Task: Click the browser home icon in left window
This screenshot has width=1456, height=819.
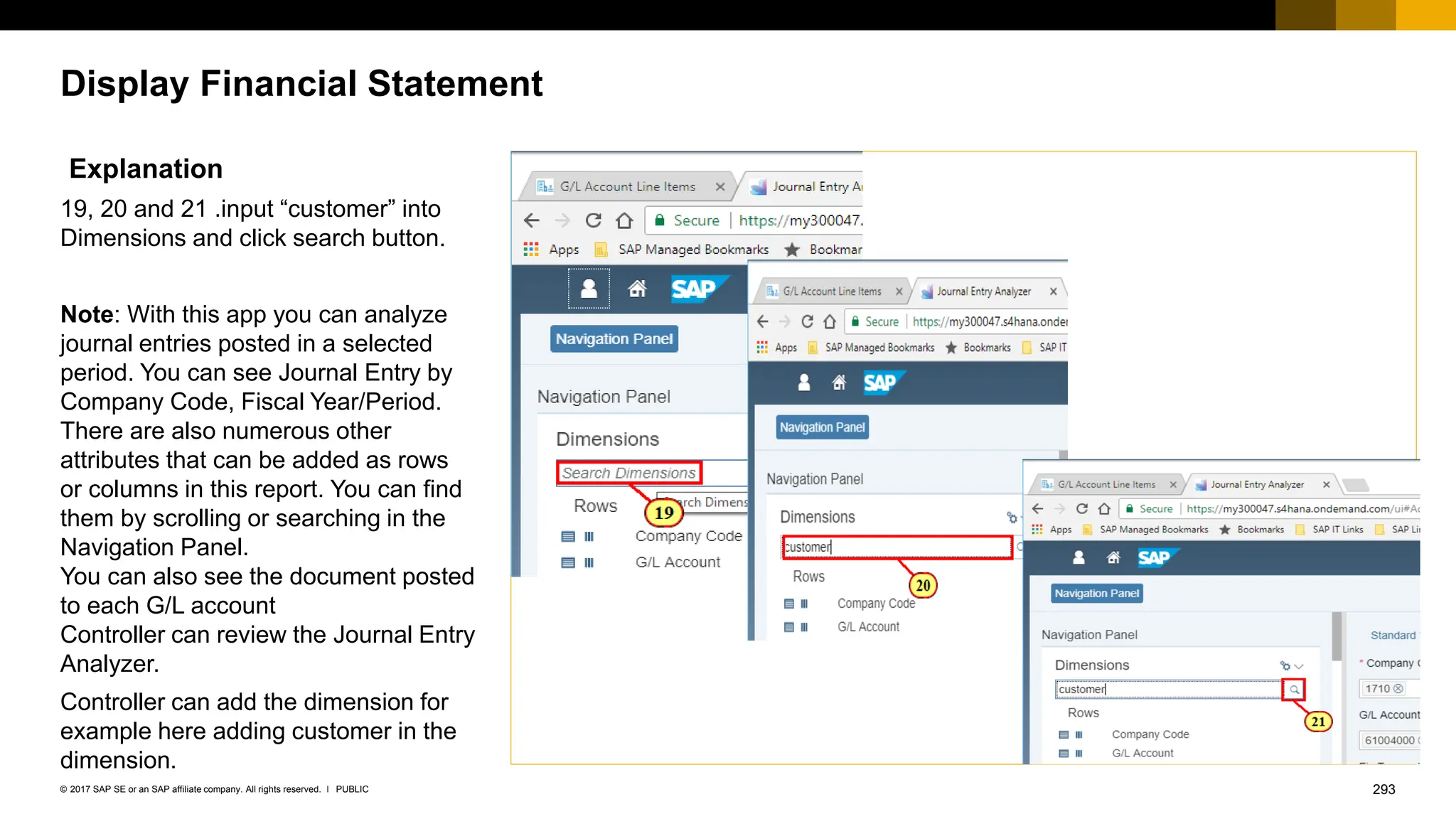Action: coord(624,220)
